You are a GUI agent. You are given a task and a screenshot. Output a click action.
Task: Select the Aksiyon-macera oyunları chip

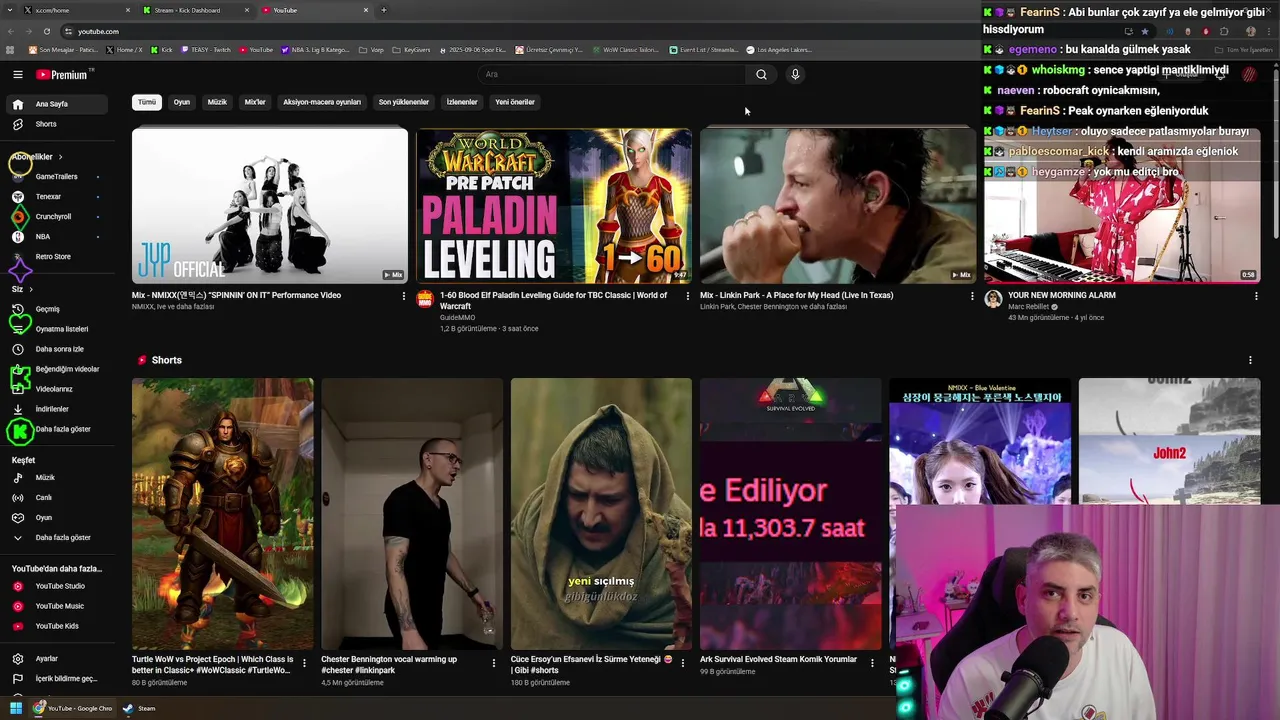322,102
